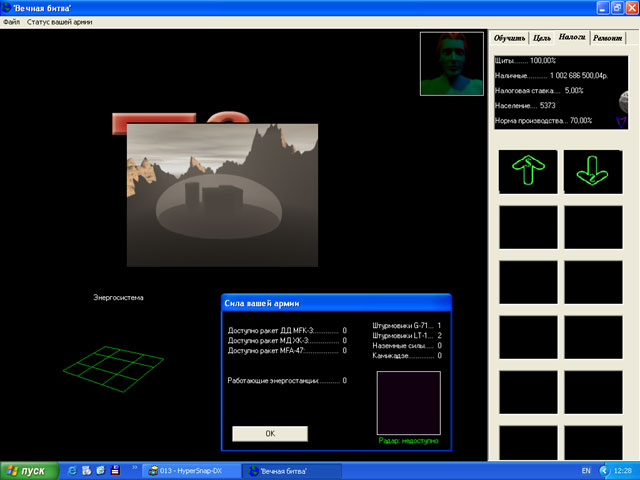
Task: Click the green up-arrow raise tax icon
Action: click(528, 171)
